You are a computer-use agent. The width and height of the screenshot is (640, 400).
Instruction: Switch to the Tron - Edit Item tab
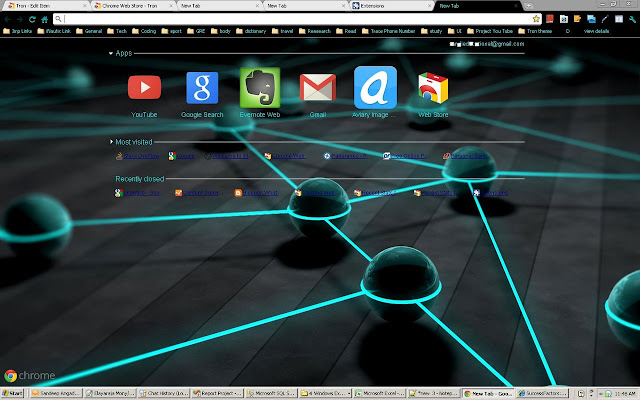[x=45, y=6]
